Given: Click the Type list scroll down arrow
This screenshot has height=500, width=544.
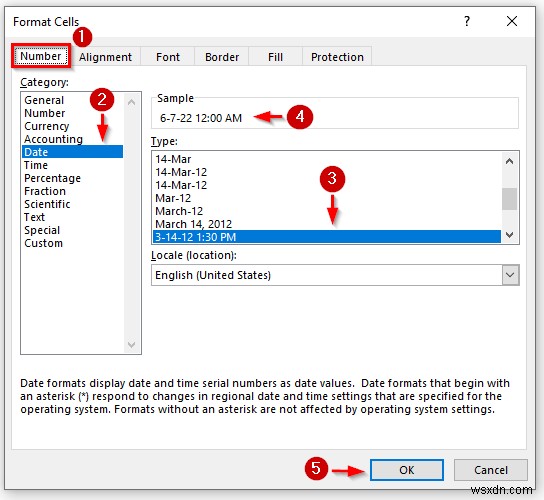Looking at the screenshot, I should pyautogui.click(x=509, y=235).
